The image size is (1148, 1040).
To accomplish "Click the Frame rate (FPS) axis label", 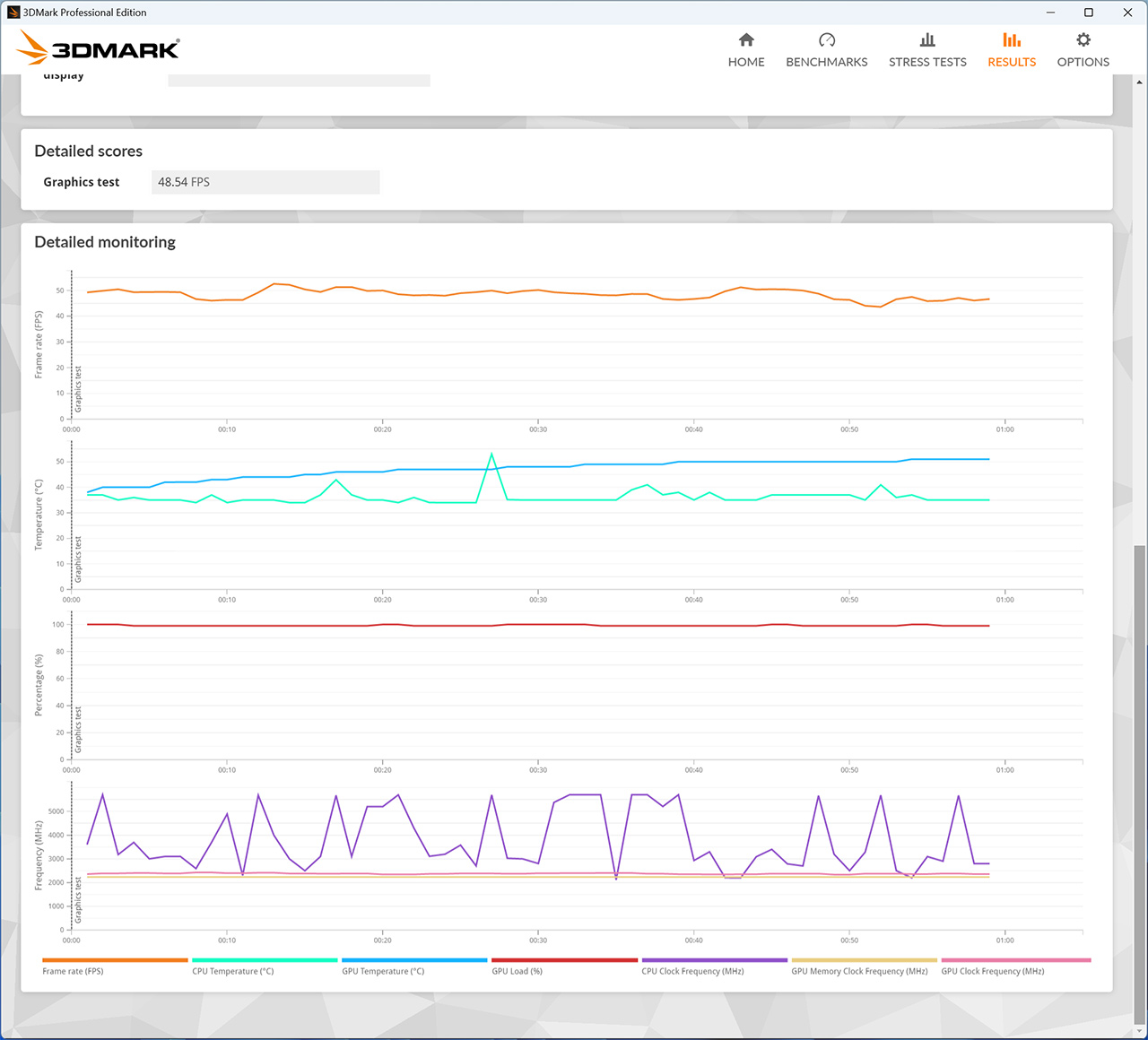I will coord(39,345).
